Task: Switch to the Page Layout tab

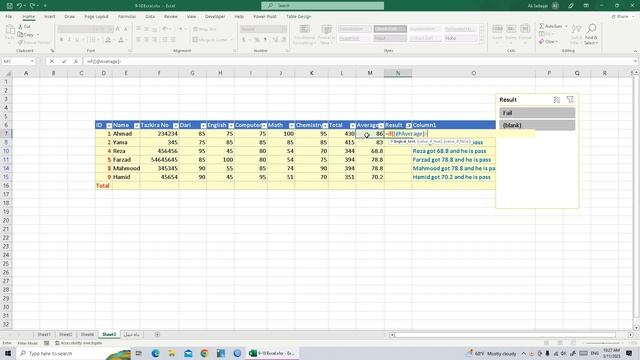Action: 96,16
